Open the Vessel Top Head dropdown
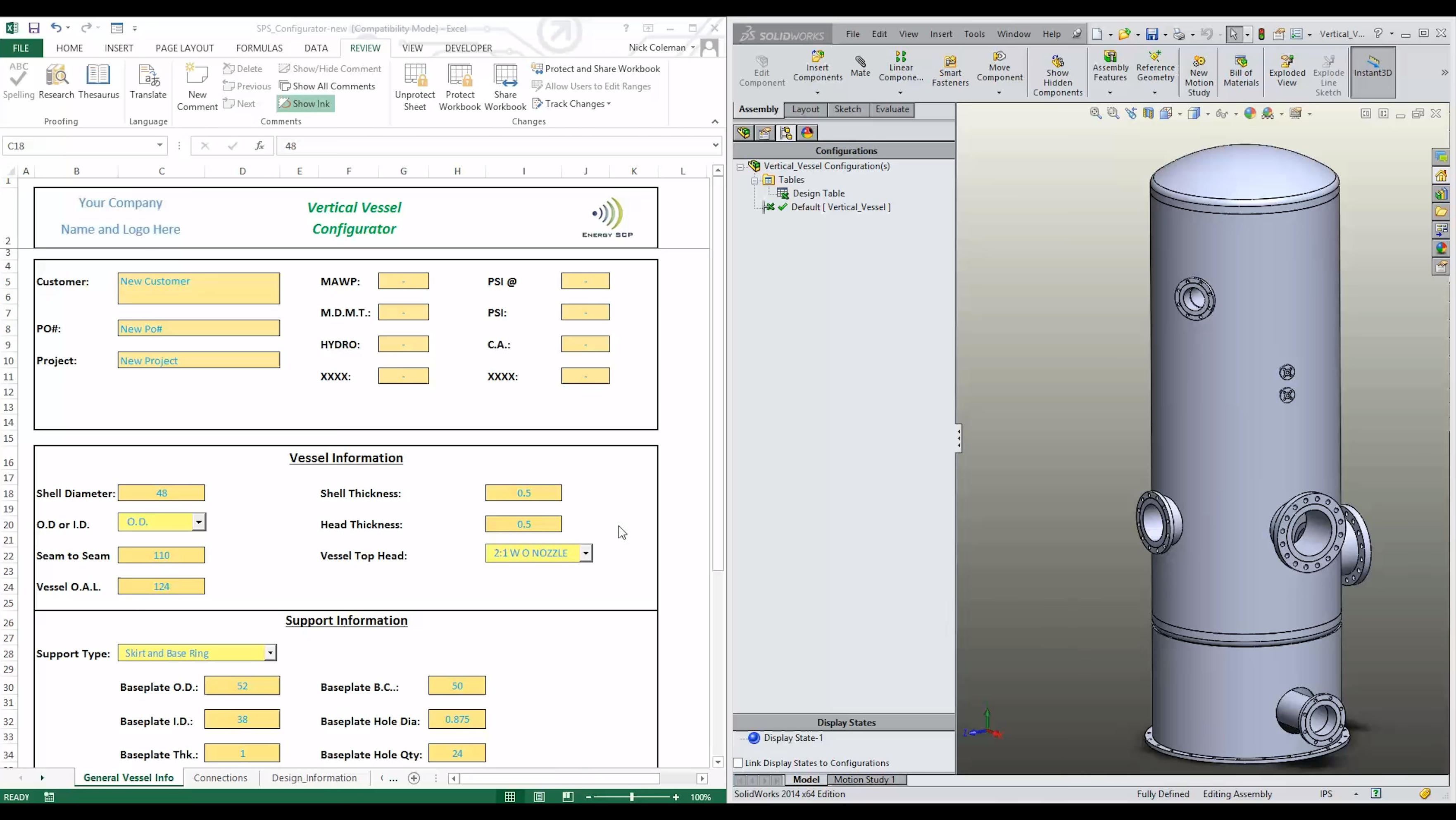1456x820 pixels. (x=585, y=553)
